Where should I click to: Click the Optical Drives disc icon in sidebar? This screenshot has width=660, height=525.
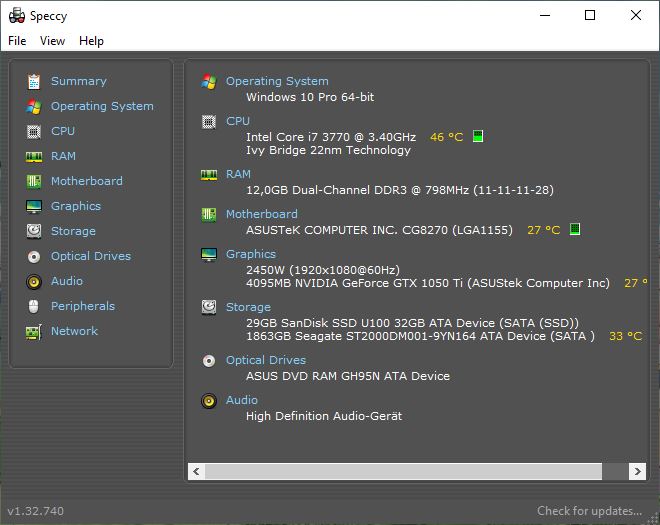34,257
